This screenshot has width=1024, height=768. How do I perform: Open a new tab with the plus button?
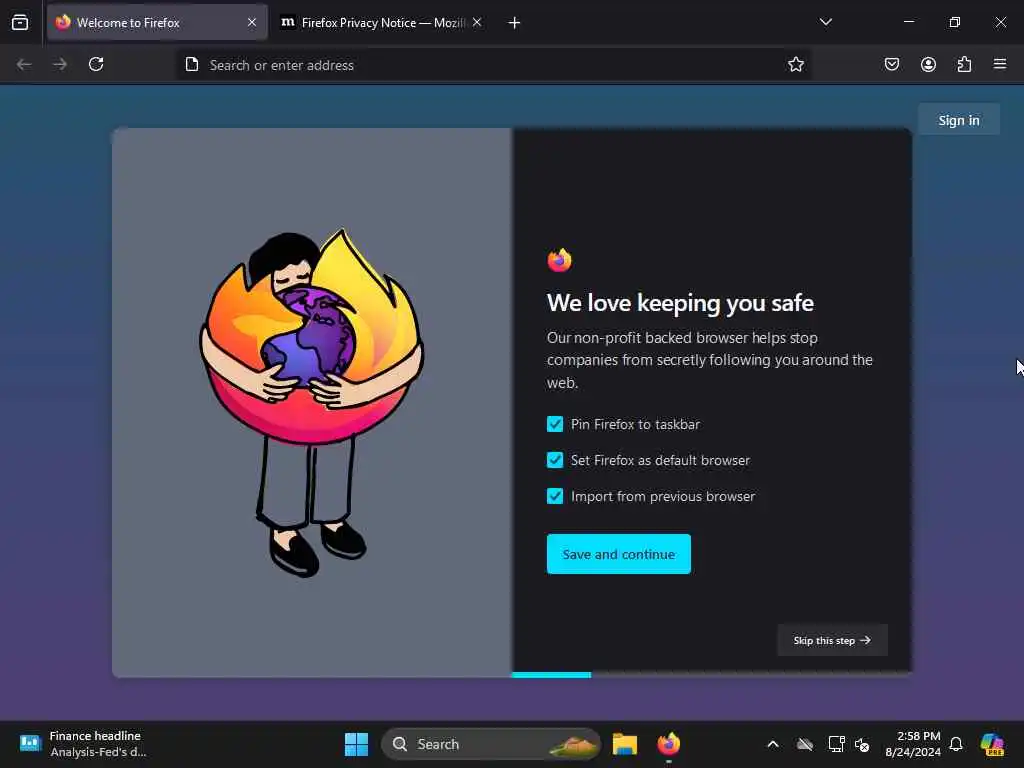(515, 23)
